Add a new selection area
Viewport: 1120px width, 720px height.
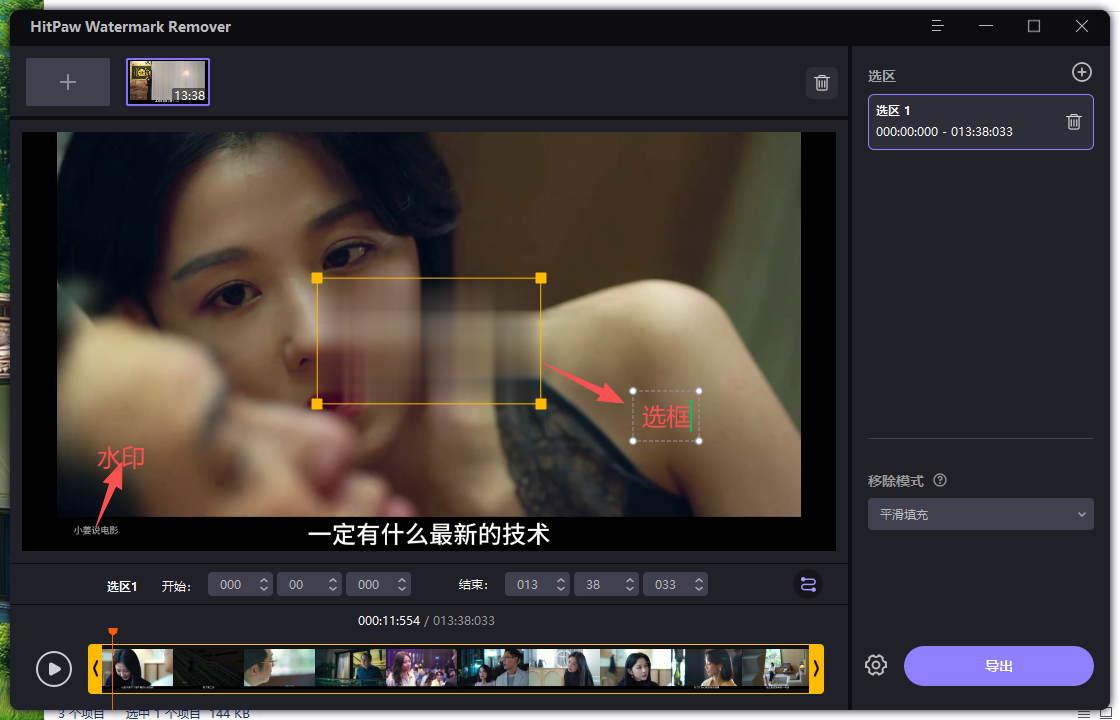click(x=1081, y=72)
